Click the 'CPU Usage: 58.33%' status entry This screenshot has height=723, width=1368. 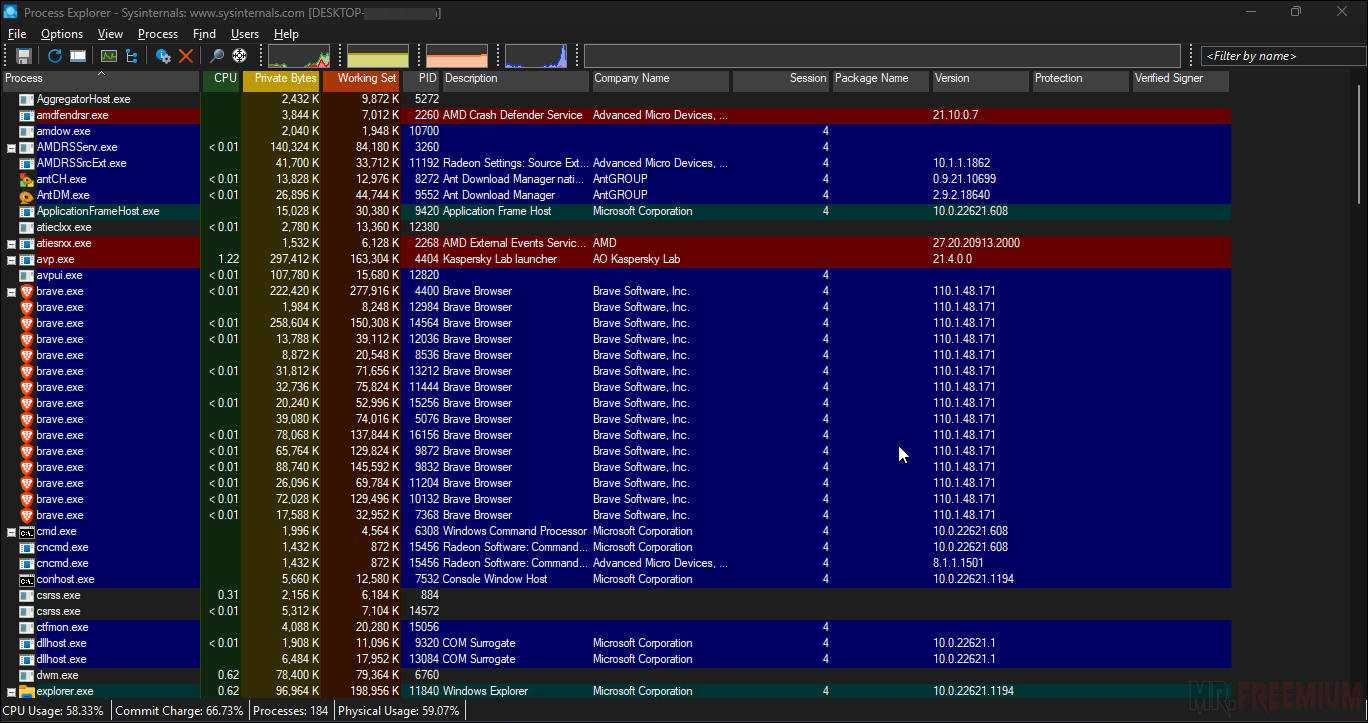tap(53, 711)
